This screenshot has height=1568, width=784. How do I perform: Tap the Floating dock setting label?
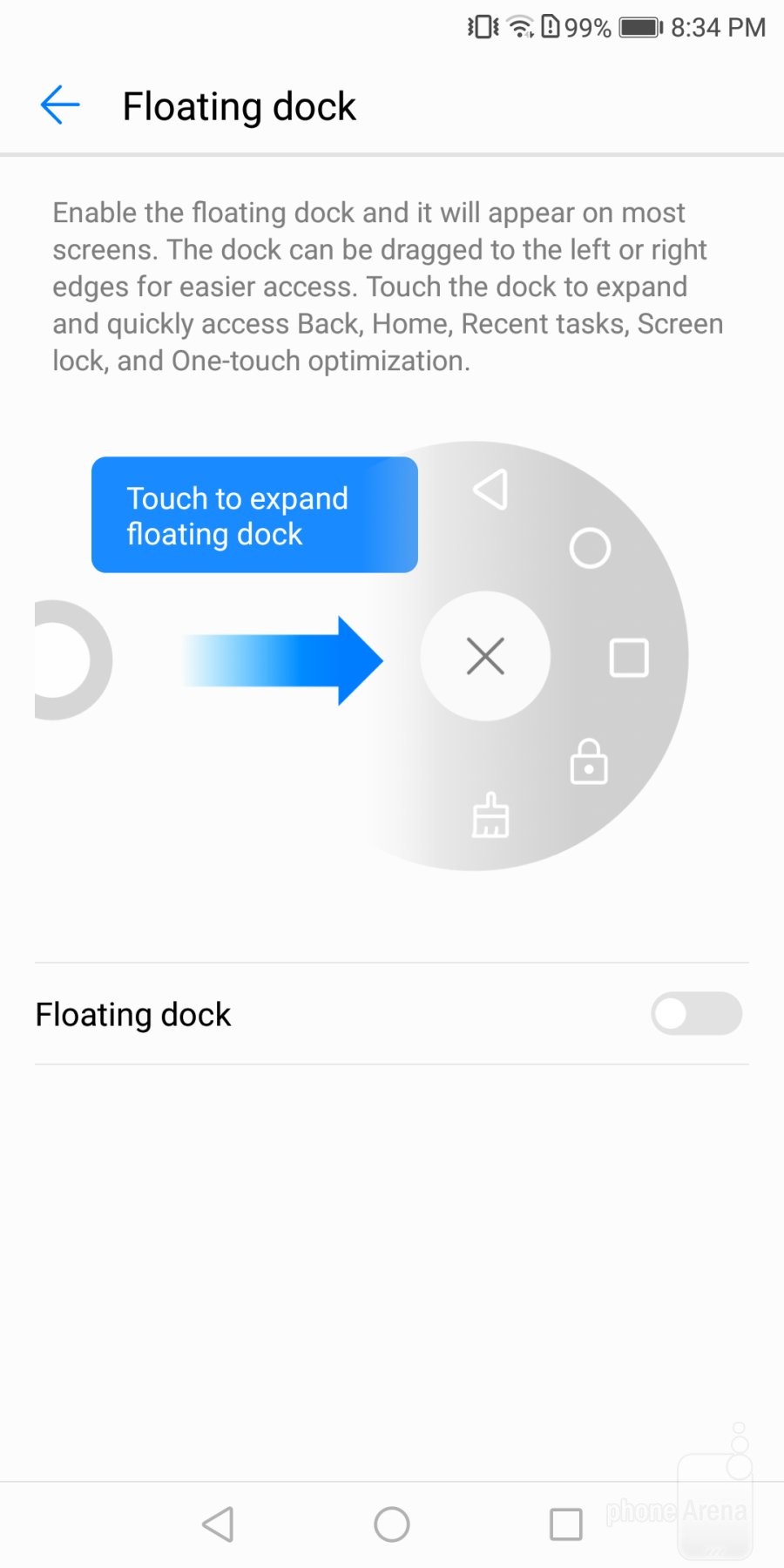pyautogui.click(x=133, y=1015)
